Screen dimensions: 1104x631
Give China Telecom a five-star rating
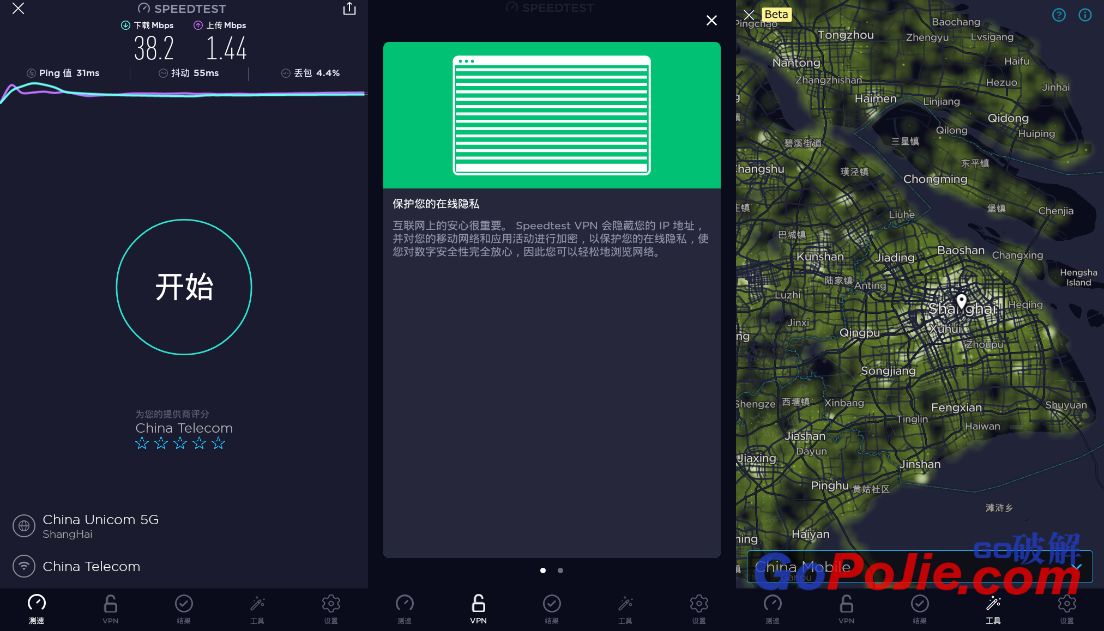pyautogui.click(x=218, y=443)
